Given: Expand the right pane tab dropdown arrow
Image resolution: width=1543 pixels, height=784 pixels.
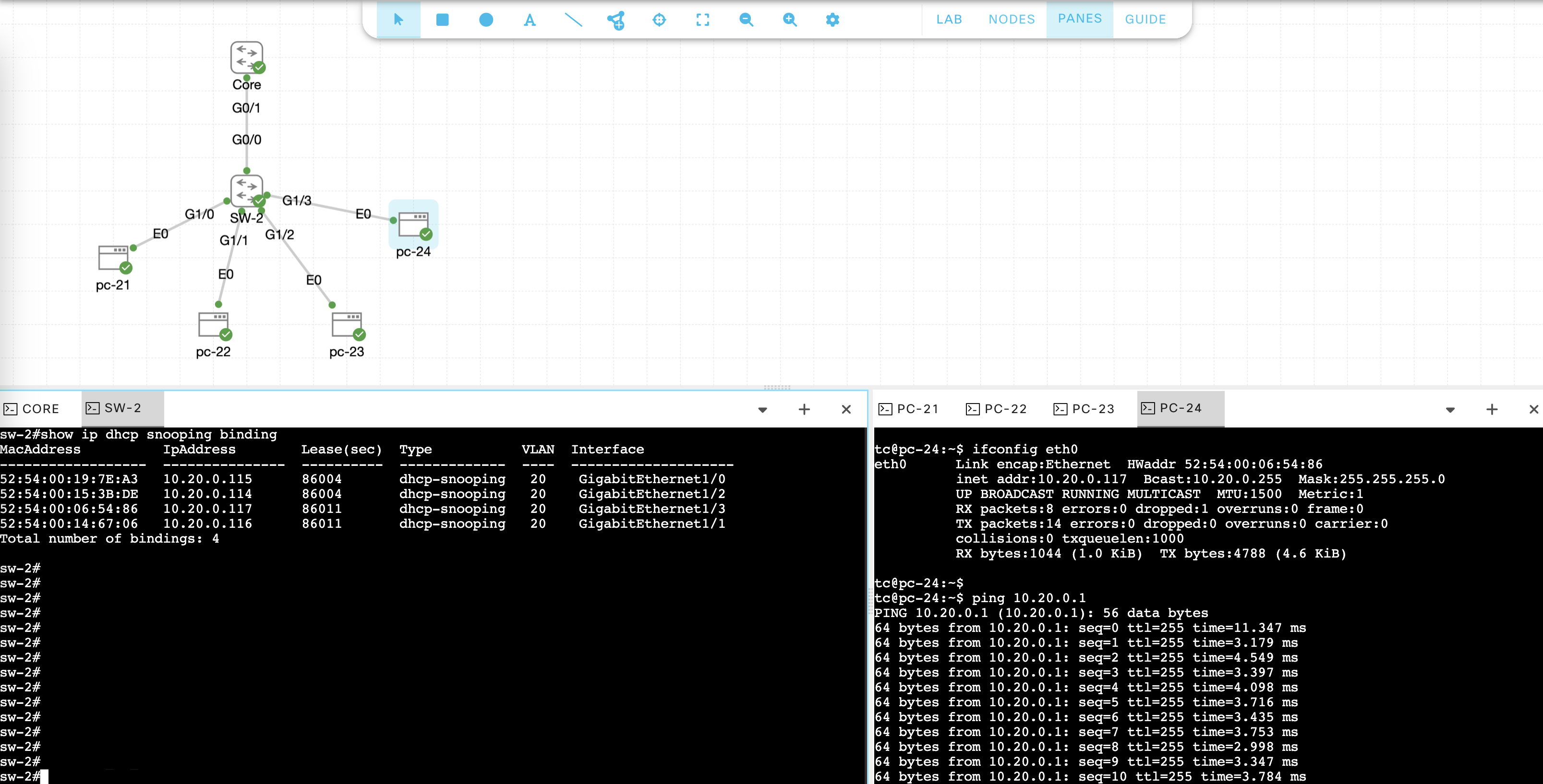Looking at the screenshot, I should click(x=1450, y=410).
